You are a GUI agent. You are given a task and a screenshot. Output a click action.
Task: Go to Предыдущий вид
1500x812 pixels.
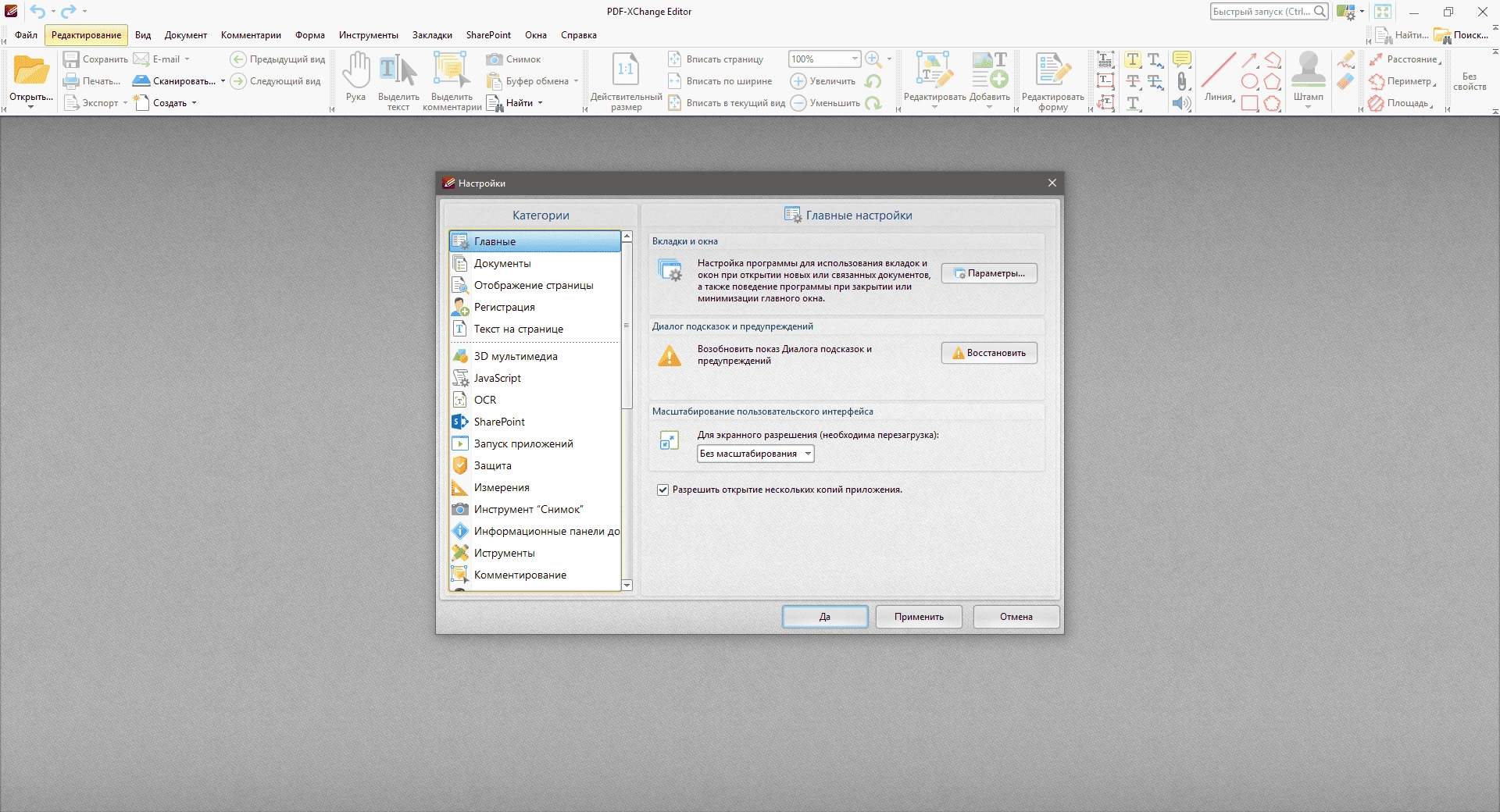pos(277,59)
